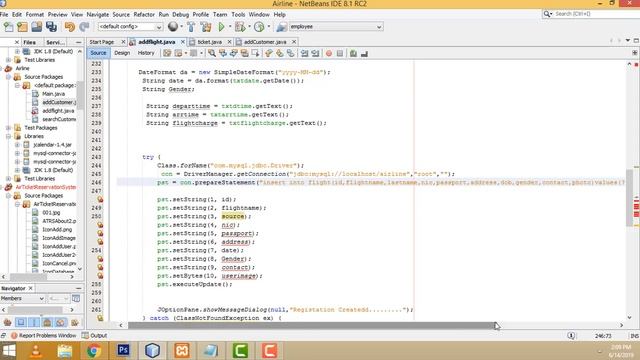Select Main.java in the project tree

click(x=53, y=93)
